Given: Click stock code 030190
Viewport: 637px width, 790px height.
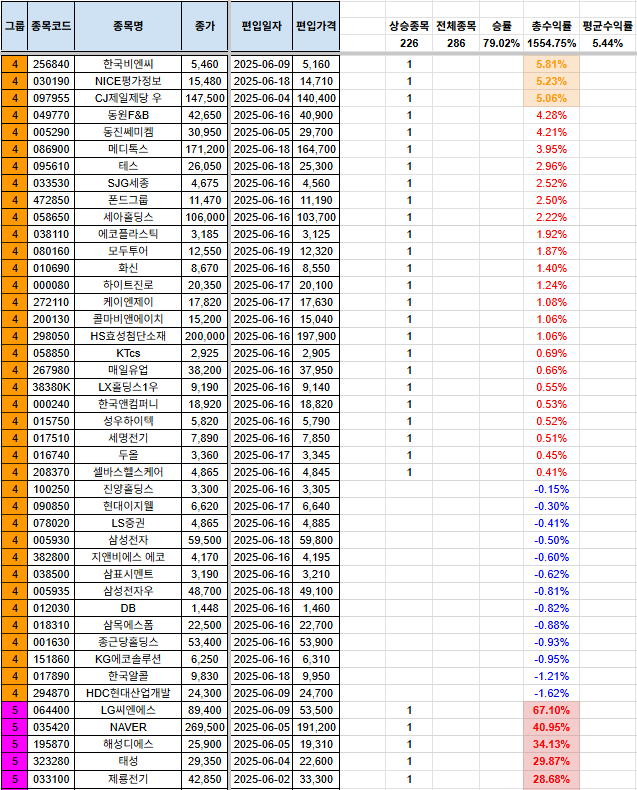Looking at the screenshot, I should pos(51,81).
